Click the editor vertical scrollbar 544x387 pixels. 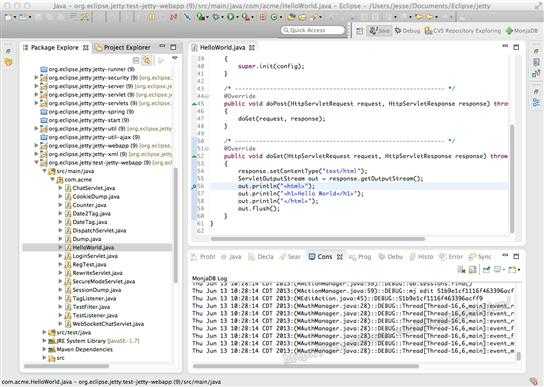[512, 179]
